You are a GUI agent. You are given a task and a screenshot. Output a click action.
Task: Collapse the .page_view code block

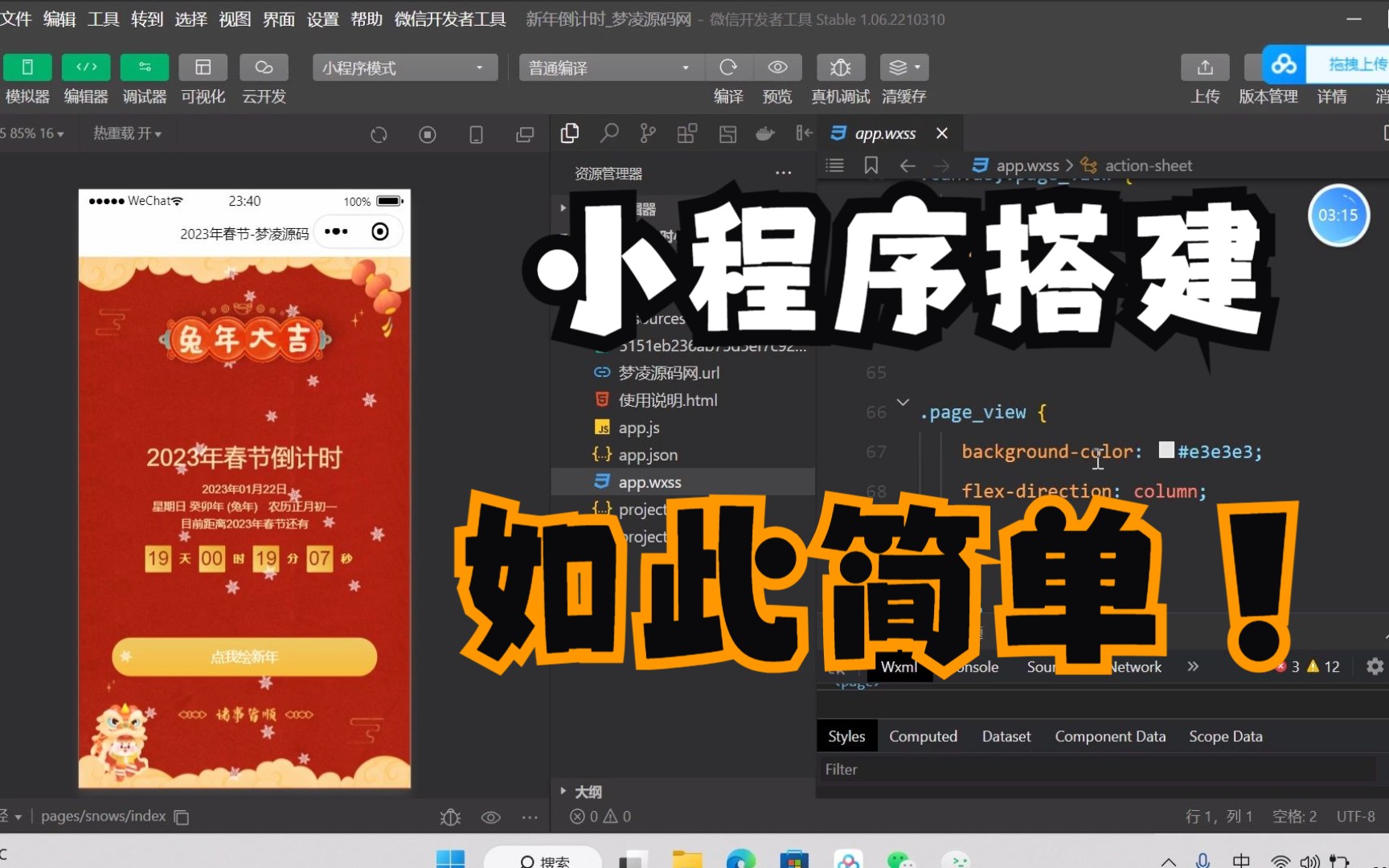[903, 402]
